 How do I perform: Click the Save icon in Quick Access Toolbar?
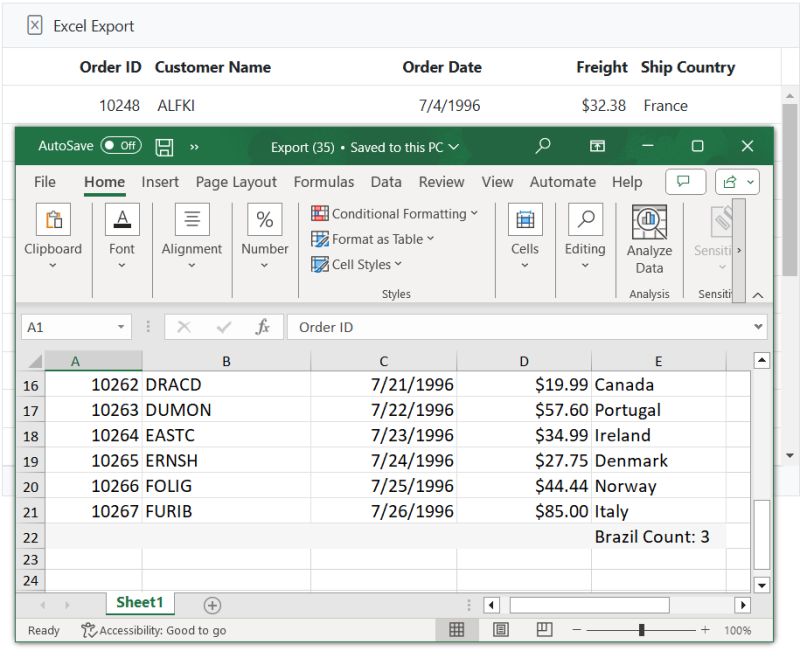pyautogui.click(x=163, y=145)
